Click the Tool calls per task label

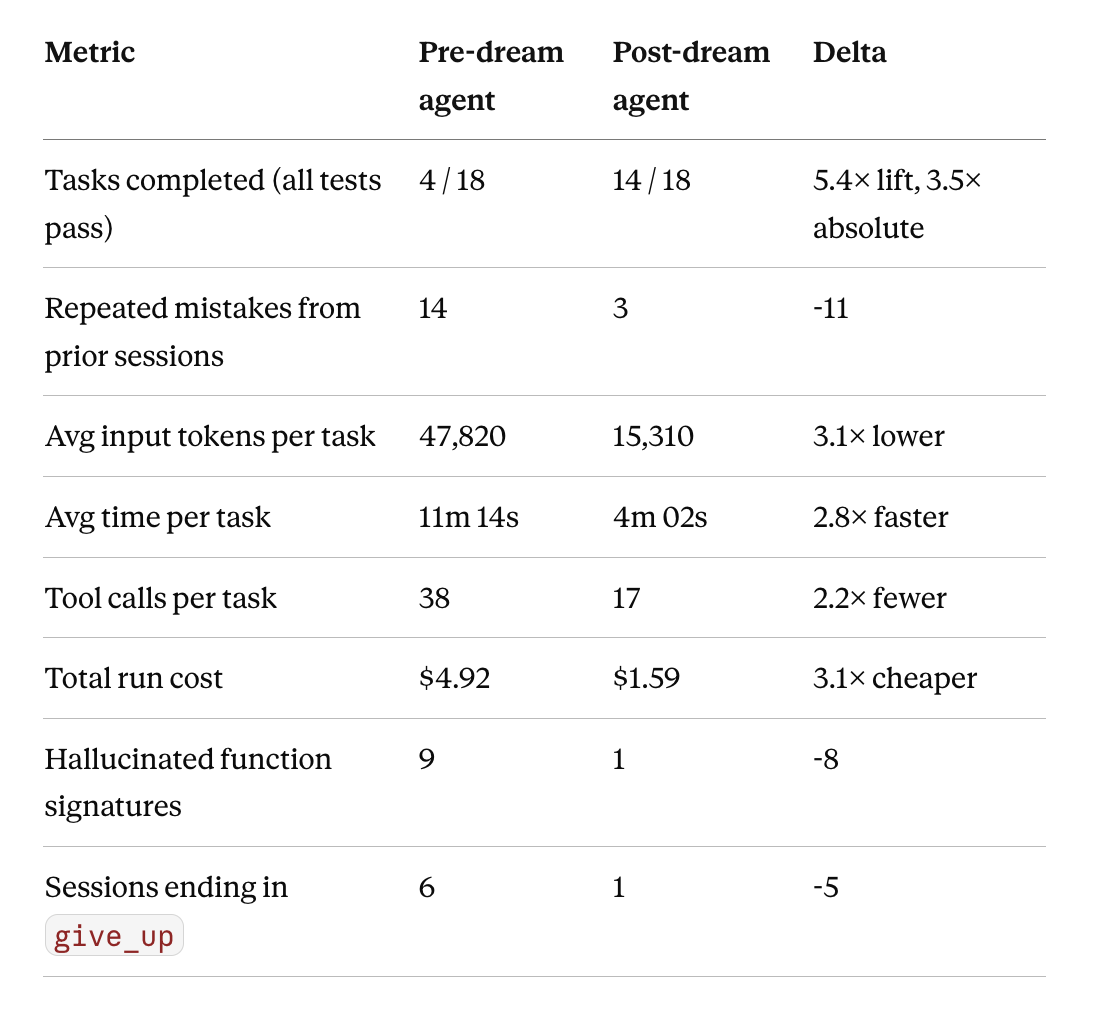coord(160,598)
